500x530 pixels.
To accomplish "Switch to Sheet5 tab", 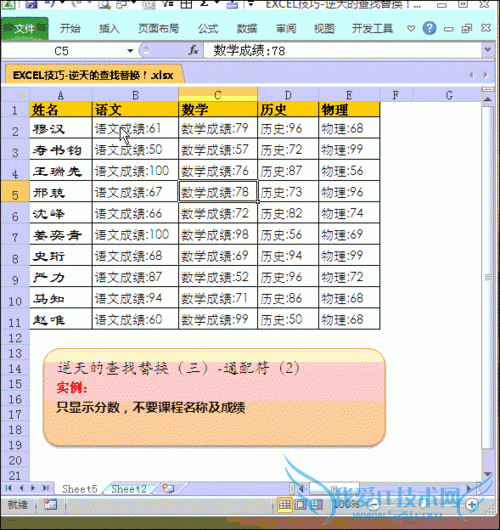I will 79,489.
